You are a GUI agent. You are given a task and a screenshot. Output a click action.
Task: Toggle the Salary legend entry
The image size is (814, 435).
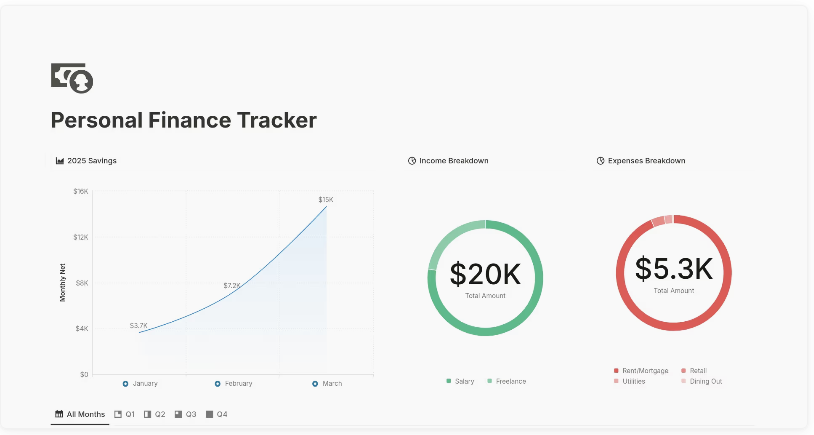(x=460, y=382)
